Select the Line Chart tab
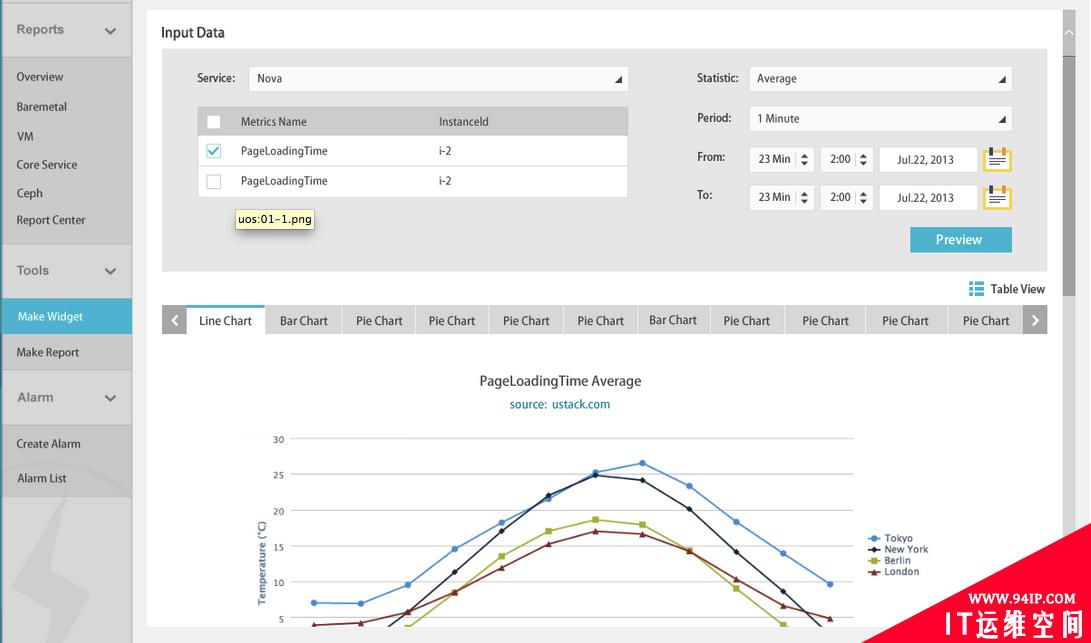The width and height of the screenshot is (1091, 643). pos(225,320)
